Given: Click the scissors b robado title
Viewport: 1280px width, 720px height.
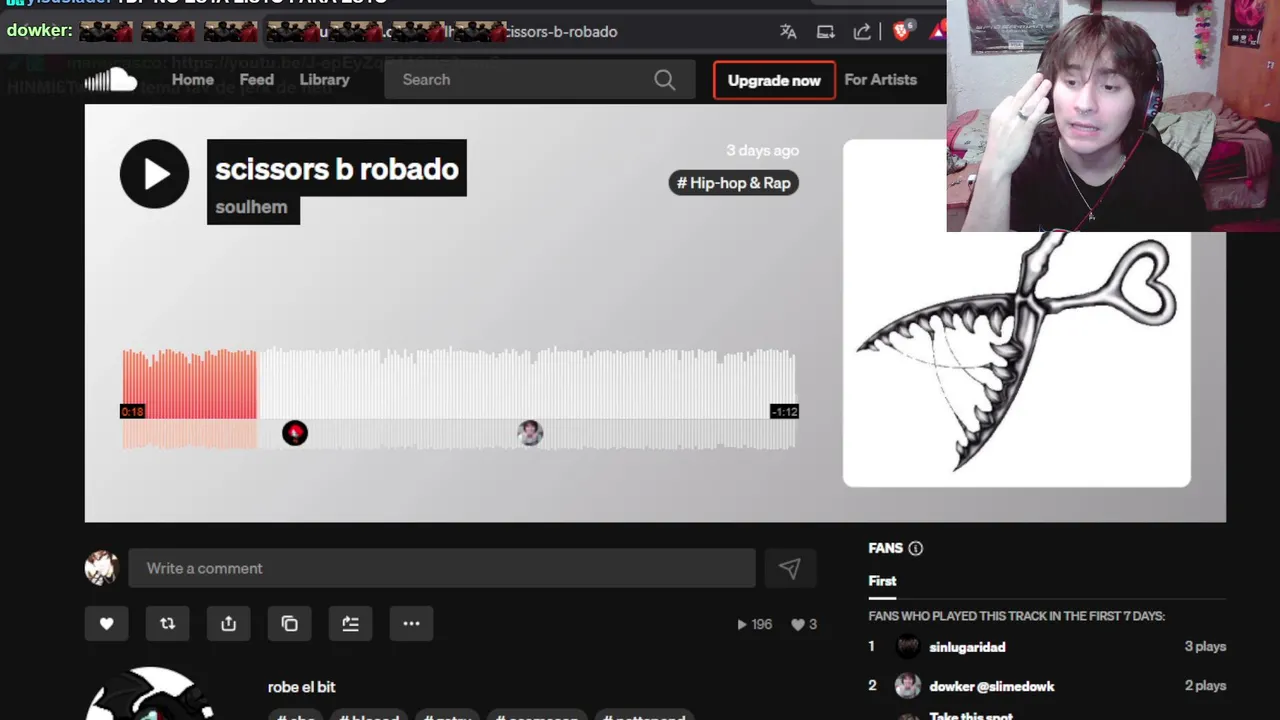Looking at the screenshot, I should pos(336,169).
